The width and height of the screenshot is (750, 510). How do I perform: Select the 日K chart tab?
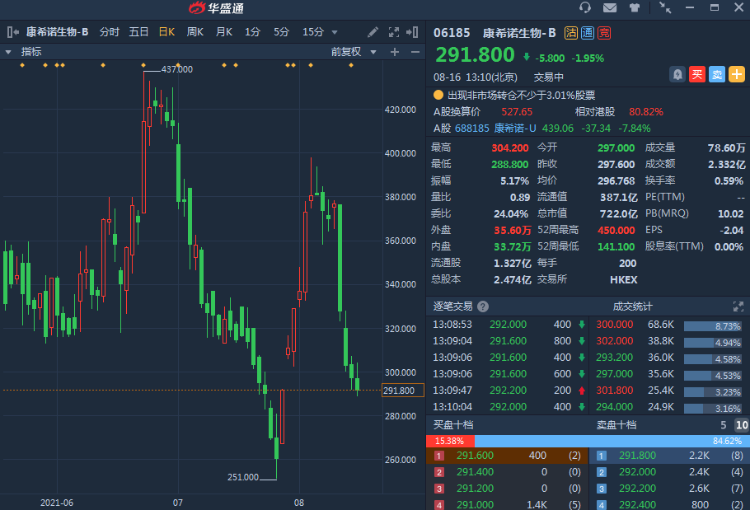[167, 32]
